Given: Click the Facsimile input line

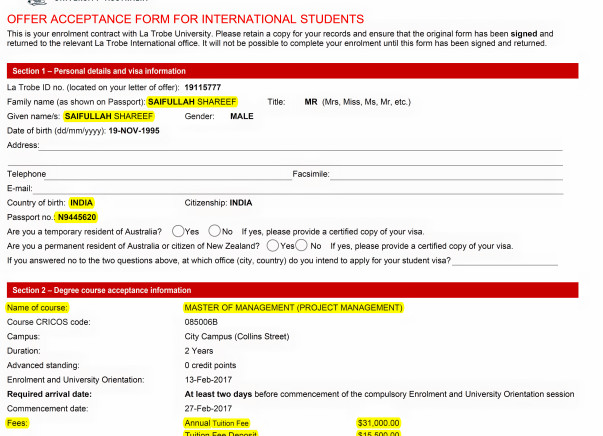Looking at the screenshot, I should pyautogui.click(x=446, y=175).
